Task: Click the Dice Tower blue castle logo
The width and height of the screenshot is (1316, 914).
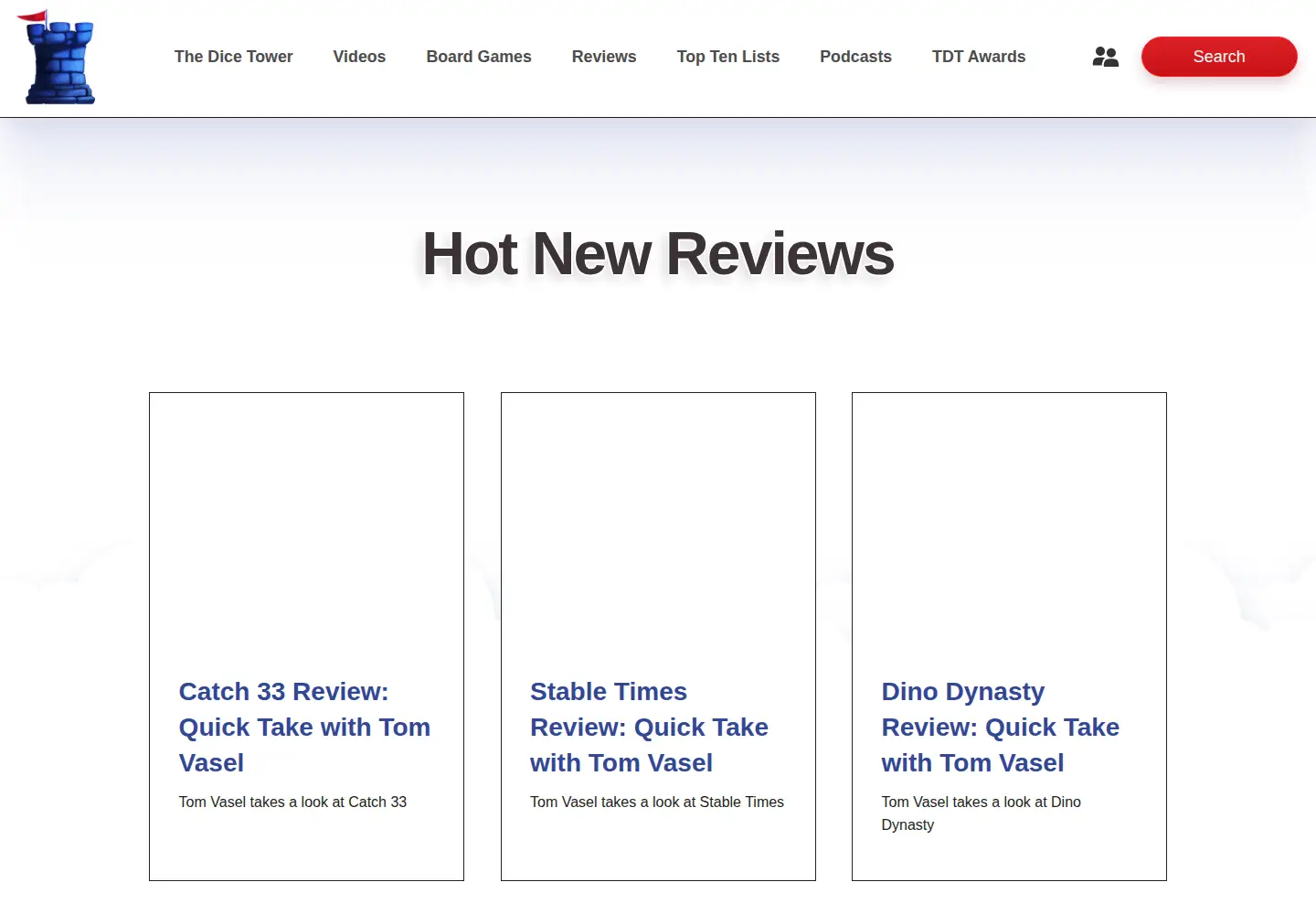Action: (57, 57)
